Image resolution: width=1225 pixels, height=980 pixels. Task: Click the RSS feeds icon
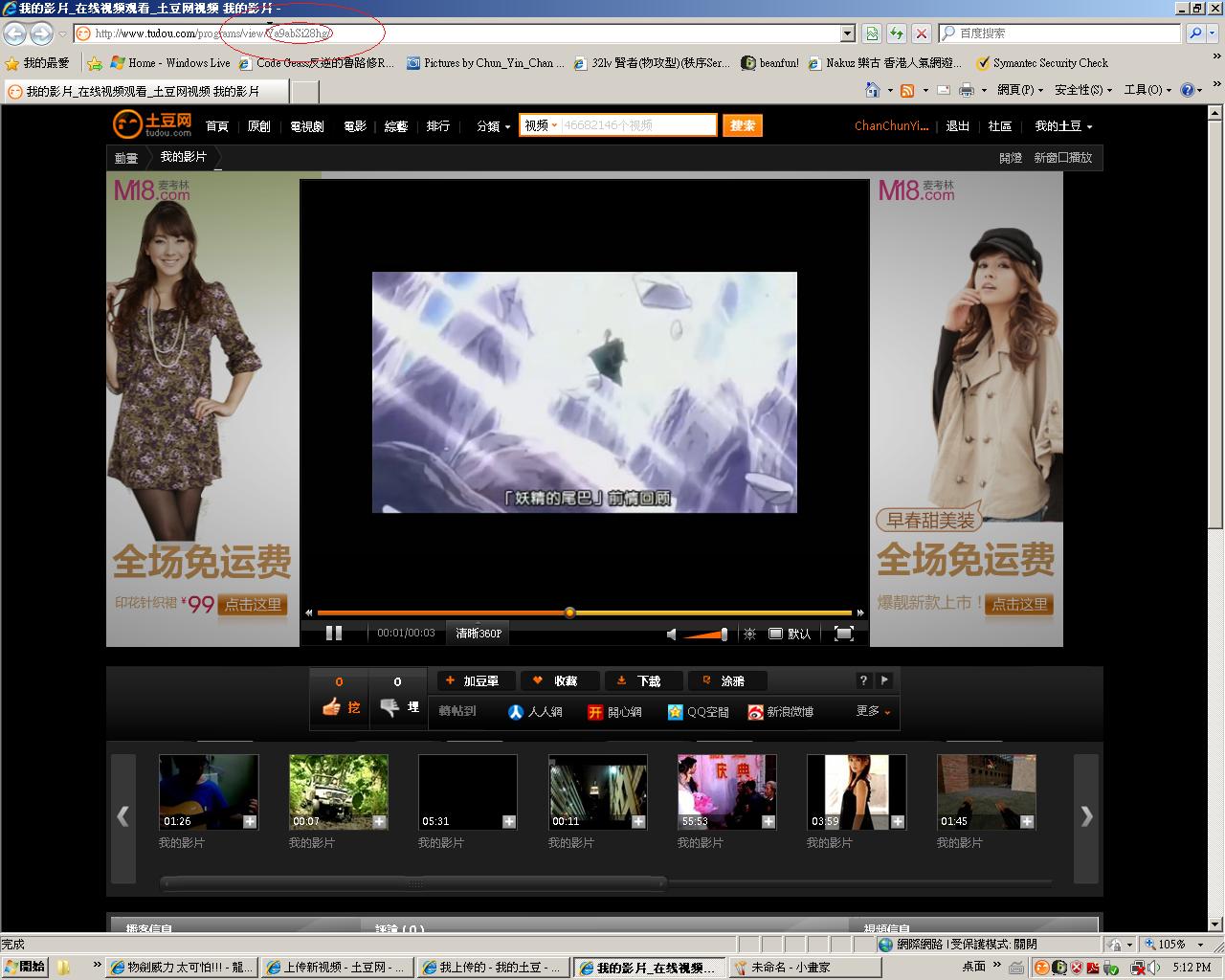[907, 90]
